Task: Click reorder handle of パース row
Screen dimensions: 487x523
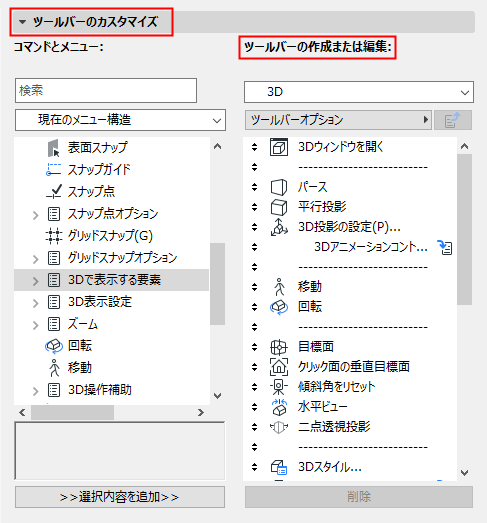Action: pos(255,187)
